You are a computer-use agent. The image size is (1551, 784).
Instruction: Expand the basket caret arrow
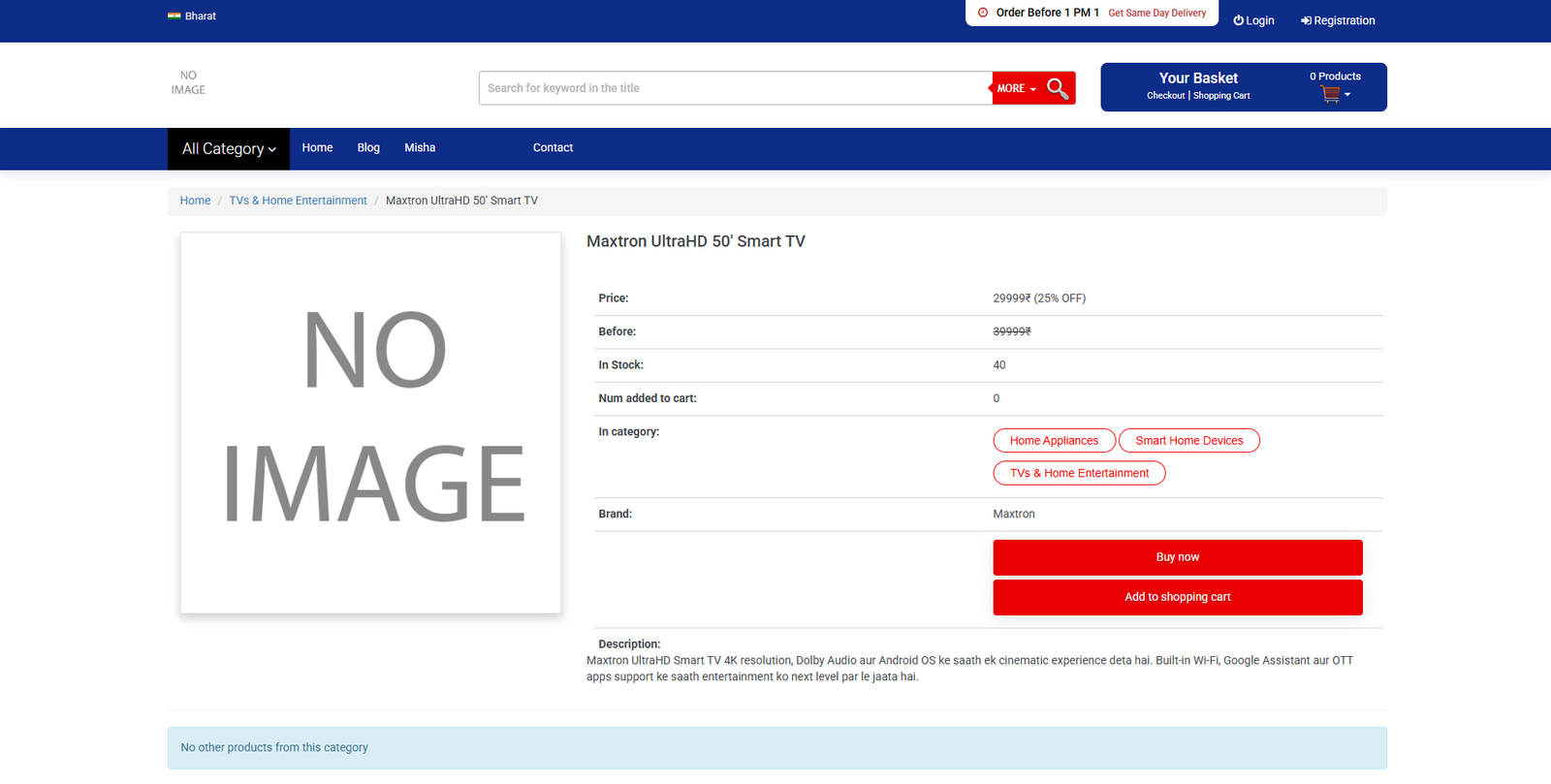click(x=1347, y=95)
